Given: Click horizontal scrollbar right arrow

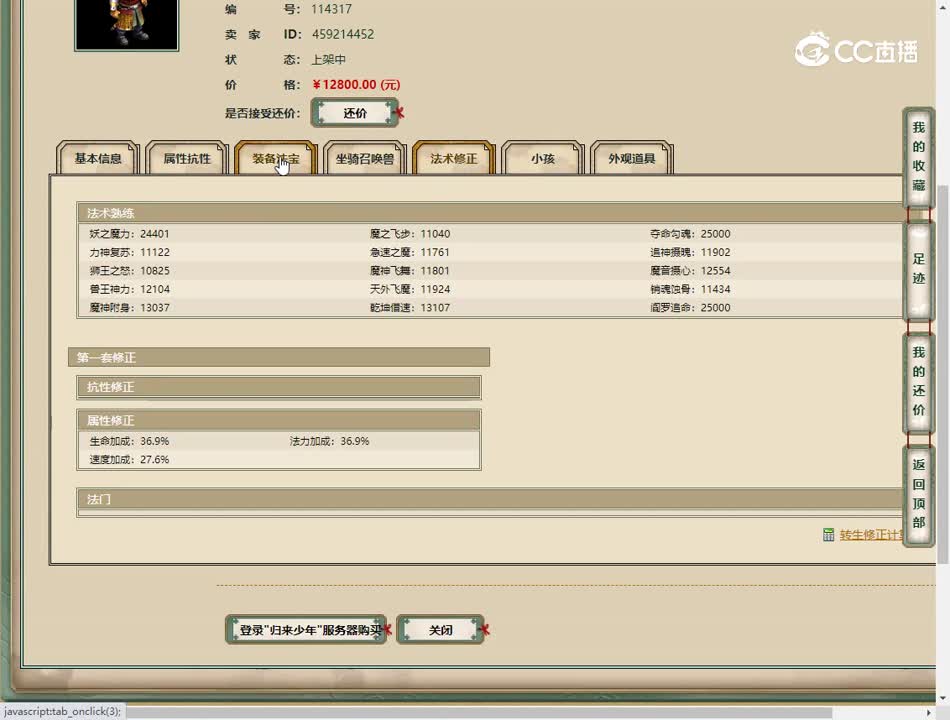Looking at the screenshot, I should click(929, 713).
